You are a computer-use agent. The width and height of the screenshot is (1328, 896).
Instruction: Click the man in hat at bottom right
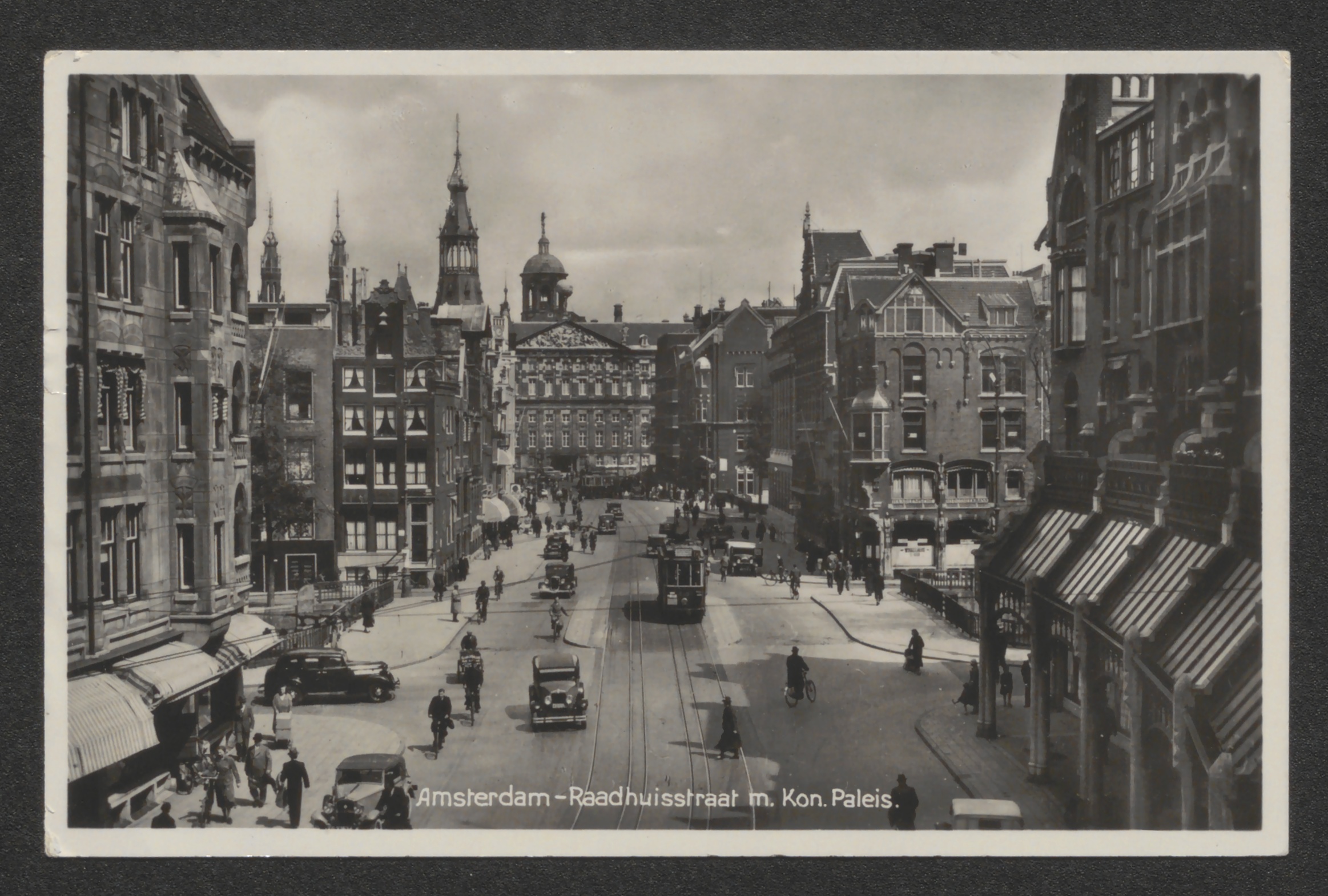coord(903,802)
